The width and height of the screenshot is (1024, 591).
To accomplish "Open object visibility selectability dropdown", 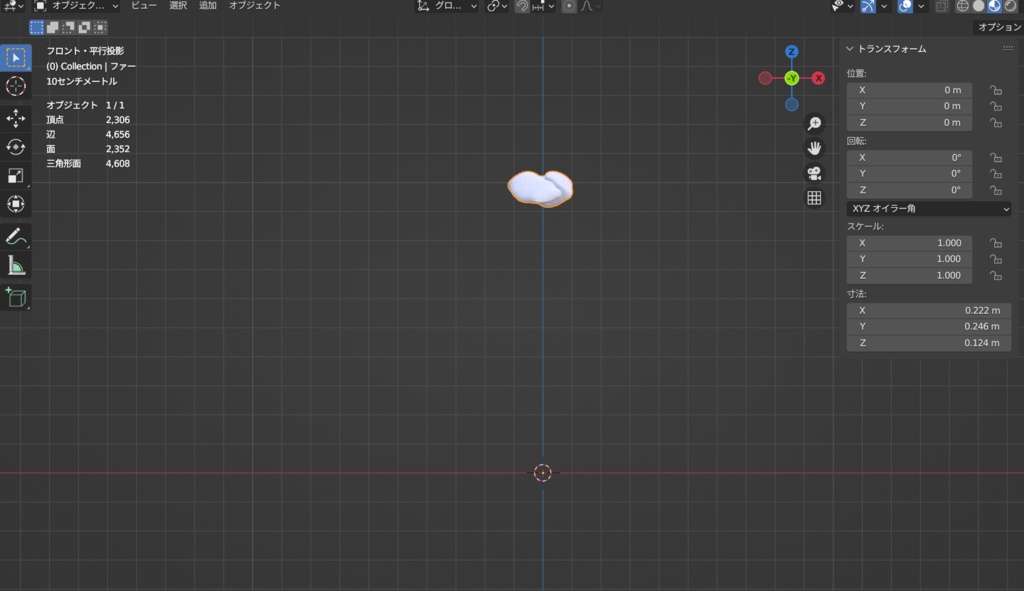I will click(x=842, y=6).
